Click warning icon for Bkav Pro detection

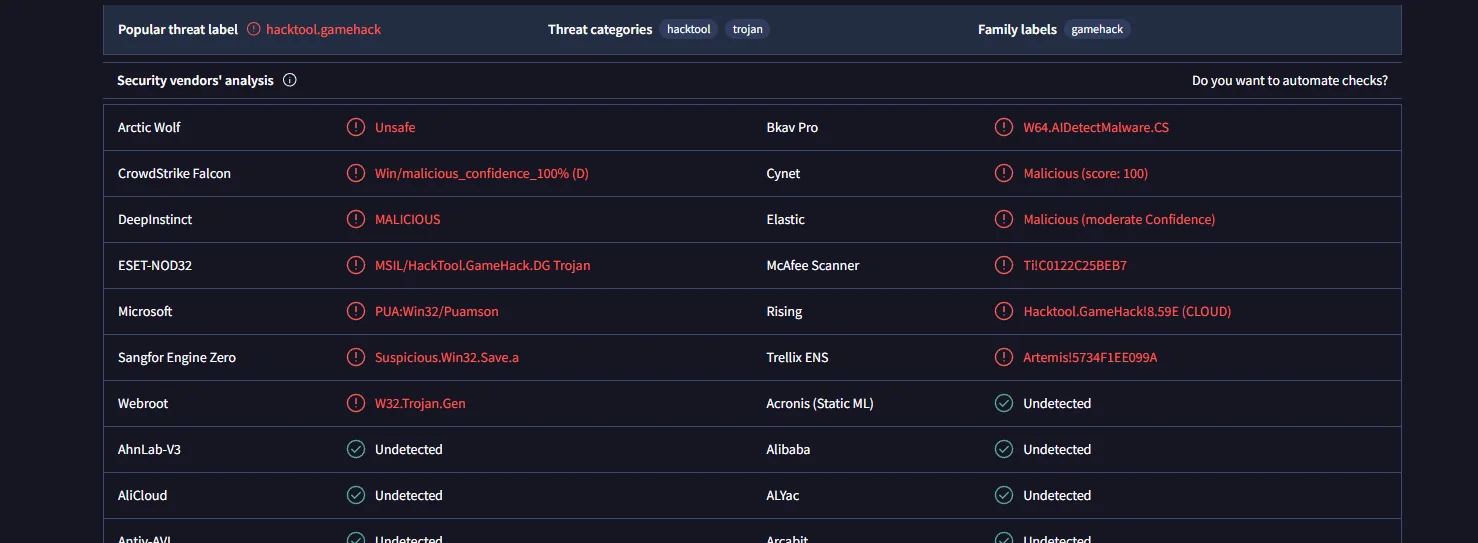[x=1004, y=128]
